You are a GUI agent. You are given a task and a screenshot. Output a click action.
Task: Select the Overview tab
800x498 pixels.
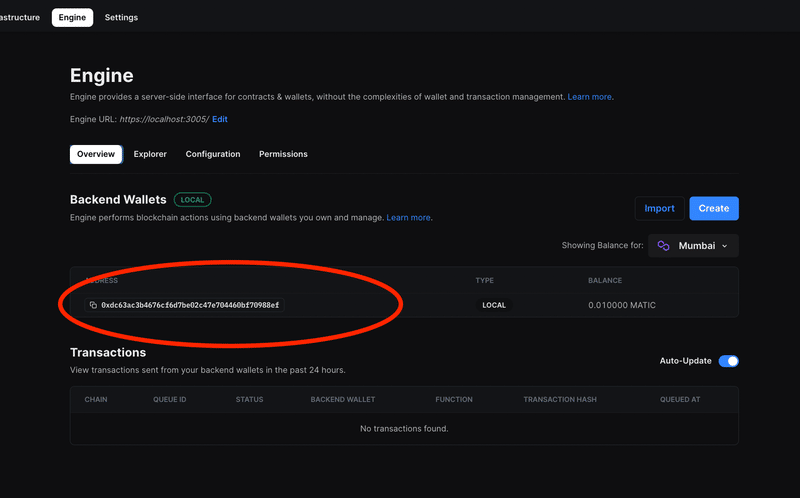[x=96, y=154]
